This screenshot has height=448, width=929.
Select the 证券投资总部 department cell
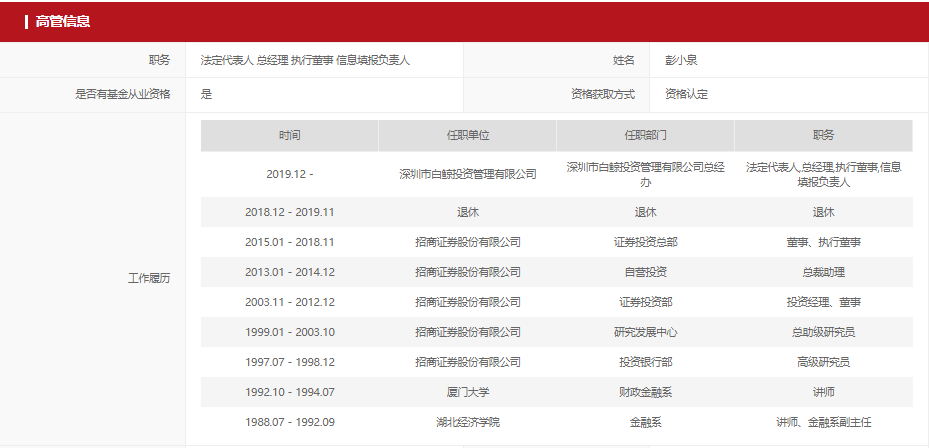click(x=646, y=242)
